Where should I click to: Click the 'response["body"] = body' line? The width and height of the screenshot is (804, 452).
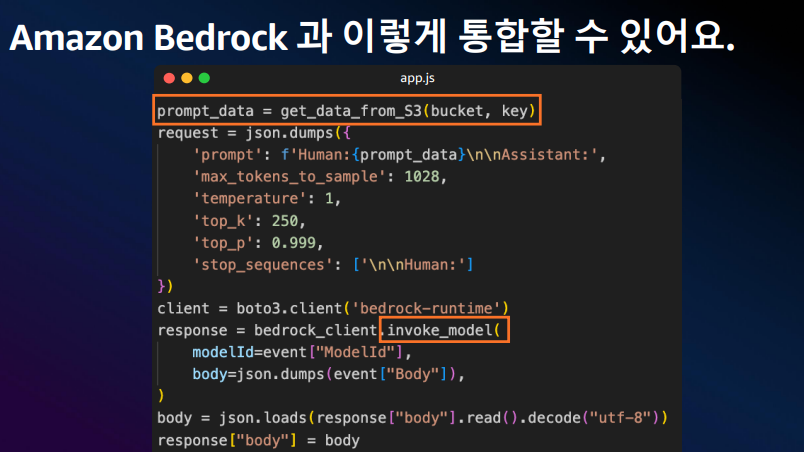tap(258, 441)
